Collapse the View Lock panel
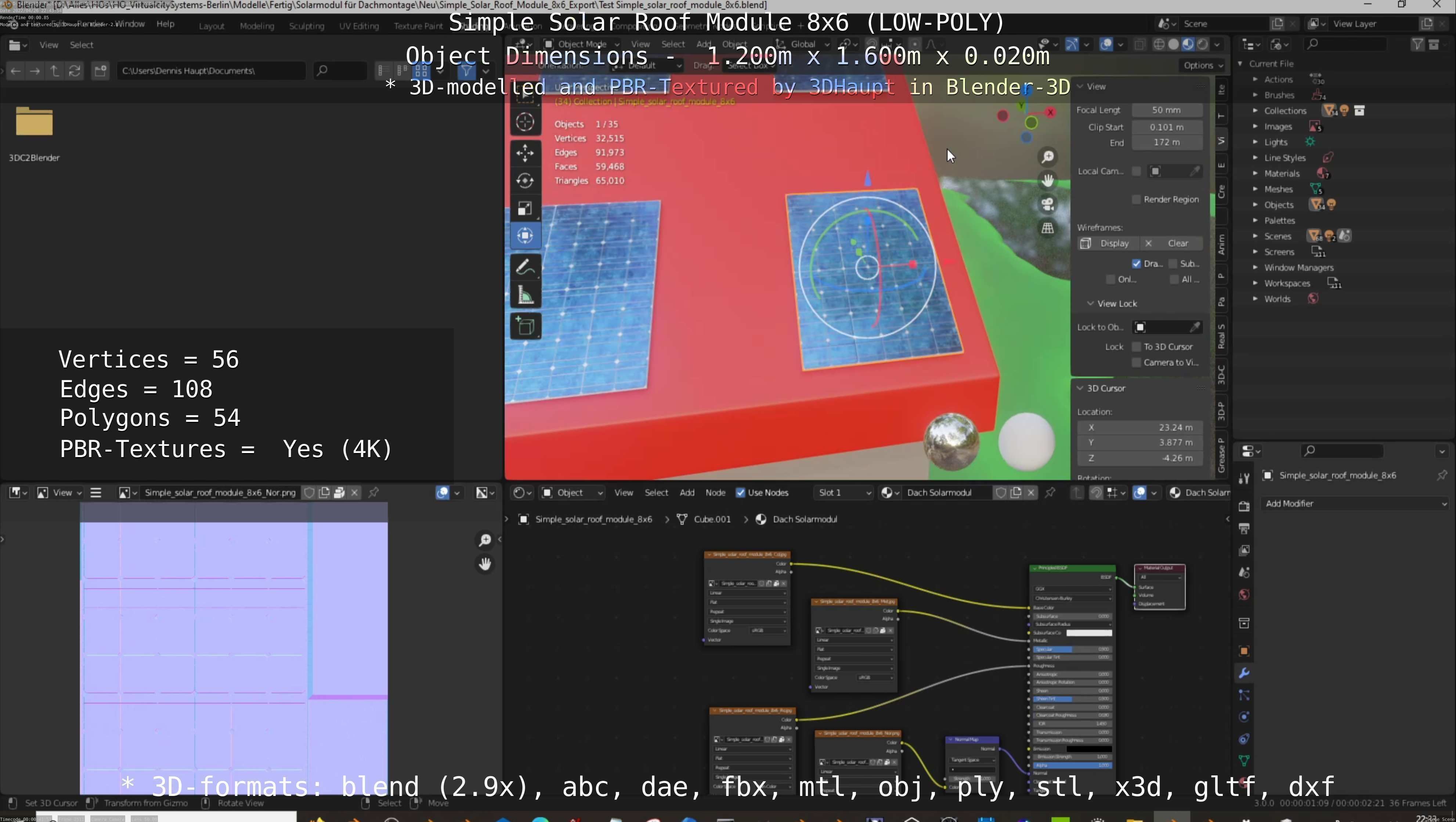The image size is (1456, 822). (1090, 304)
